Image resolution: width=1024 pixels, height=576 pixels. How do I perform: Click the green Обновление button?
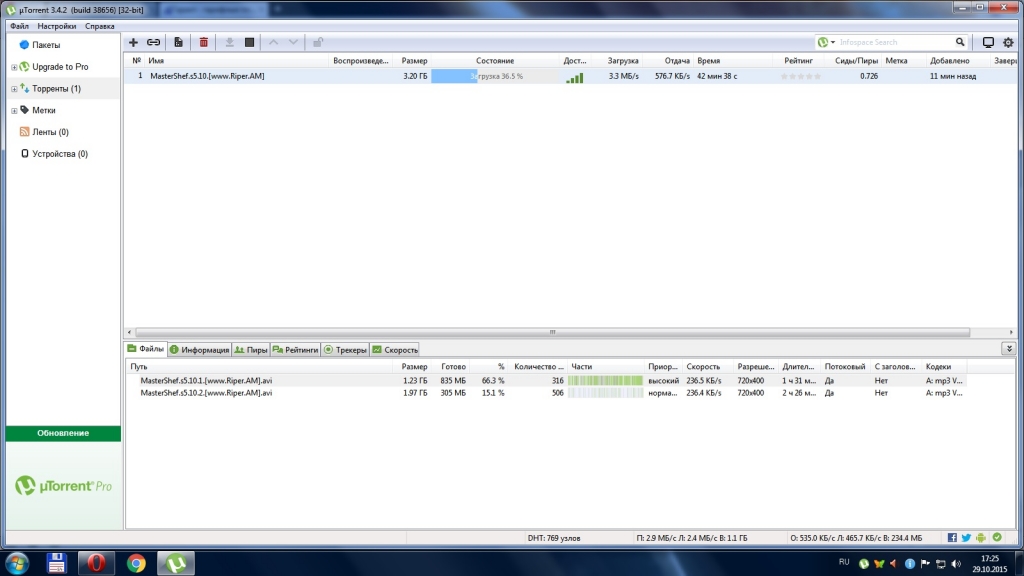(x=63, y=433)
